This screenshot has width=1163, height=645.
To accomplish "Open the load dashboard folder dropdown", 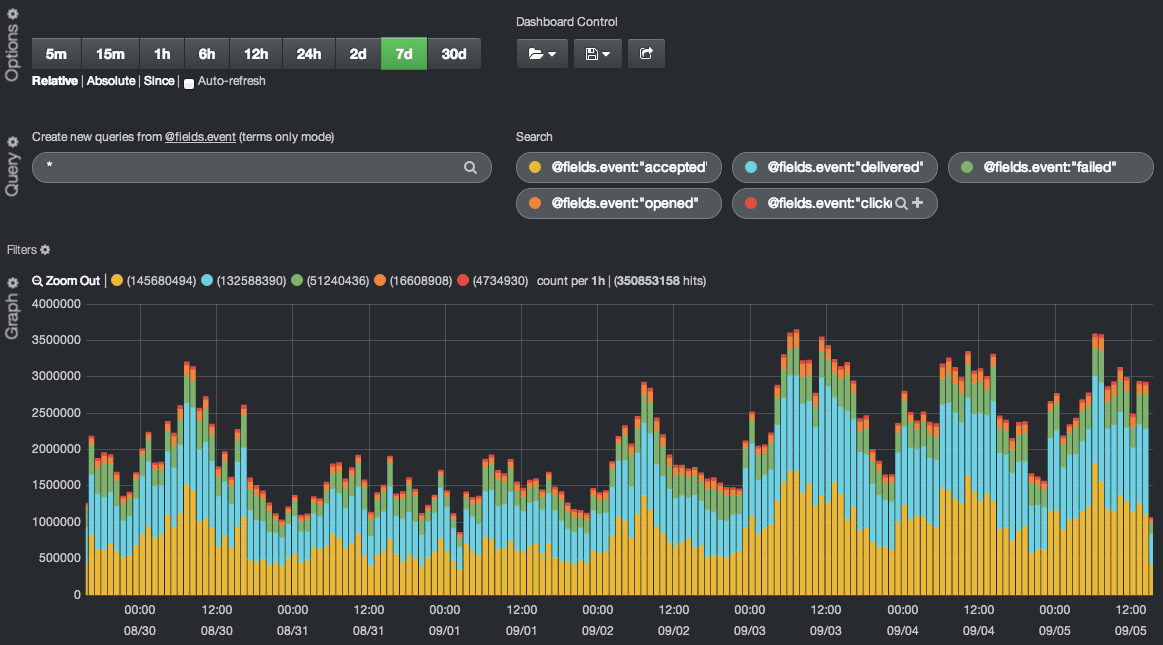I will point(542,53).
